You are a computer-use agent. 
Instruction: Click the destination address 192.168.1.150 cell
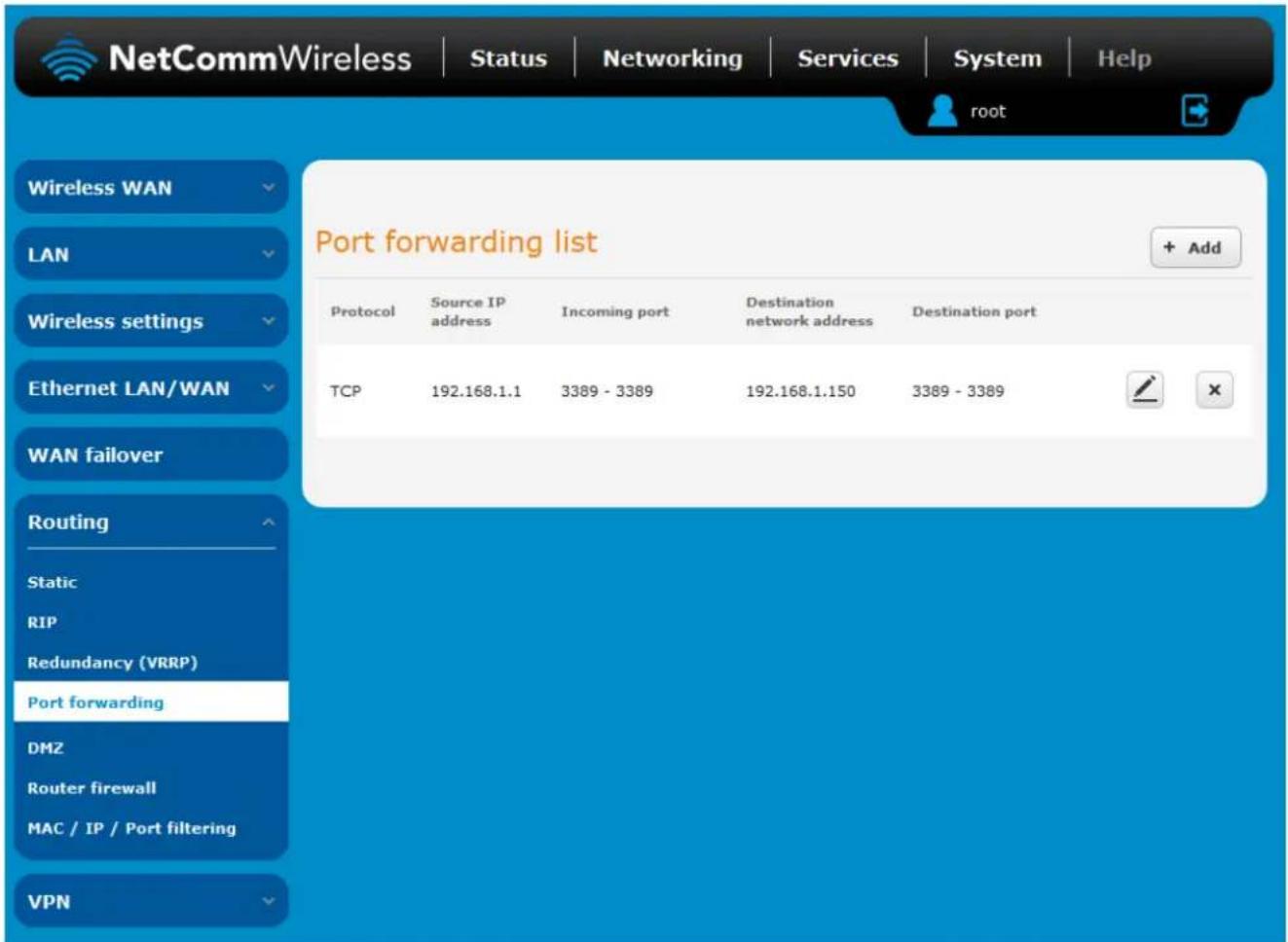[x=800, y=391]
